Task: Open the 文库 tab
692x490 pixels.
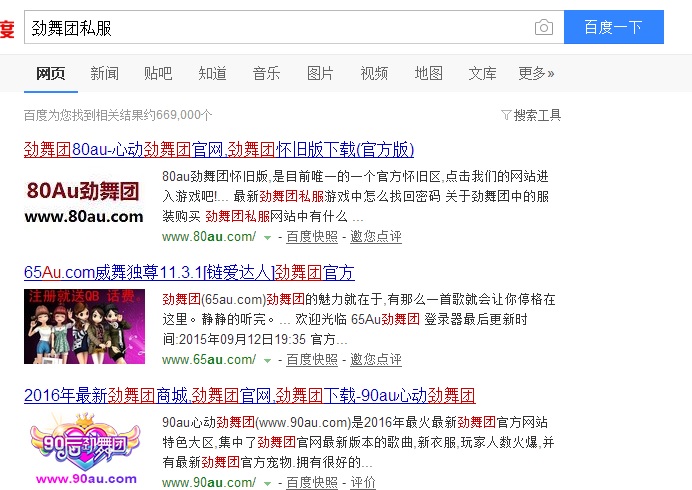Action: [482, 73]
